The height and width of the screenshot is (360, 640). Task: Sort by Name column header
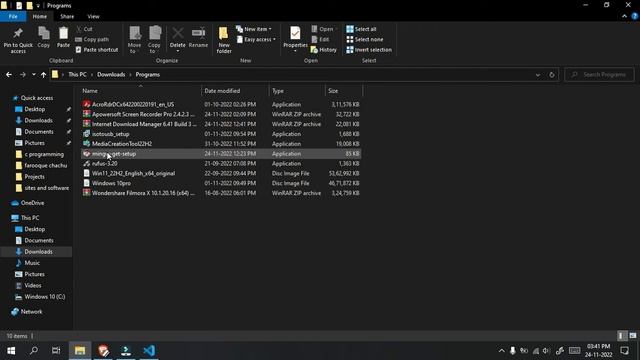point(140,91)
